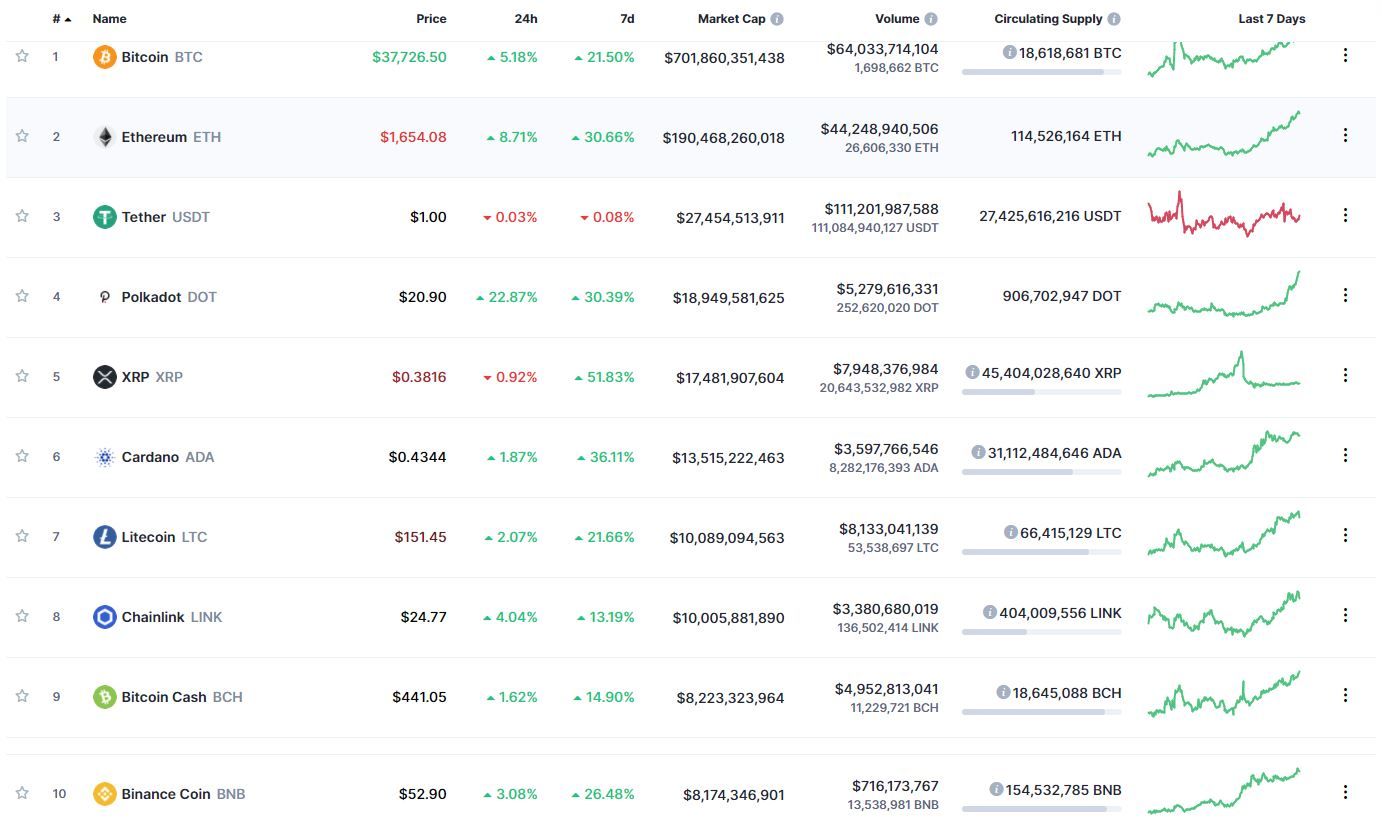Open the three-dot menu for Chainlink
This screenshot has height=829, width=1382.
click(x=1345, y=615)
